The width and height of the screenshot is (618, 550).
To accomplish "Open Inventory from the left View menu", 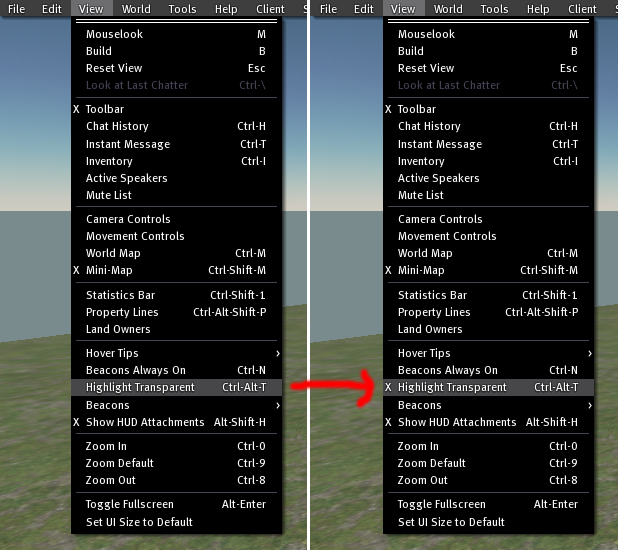I will [109, 161].
